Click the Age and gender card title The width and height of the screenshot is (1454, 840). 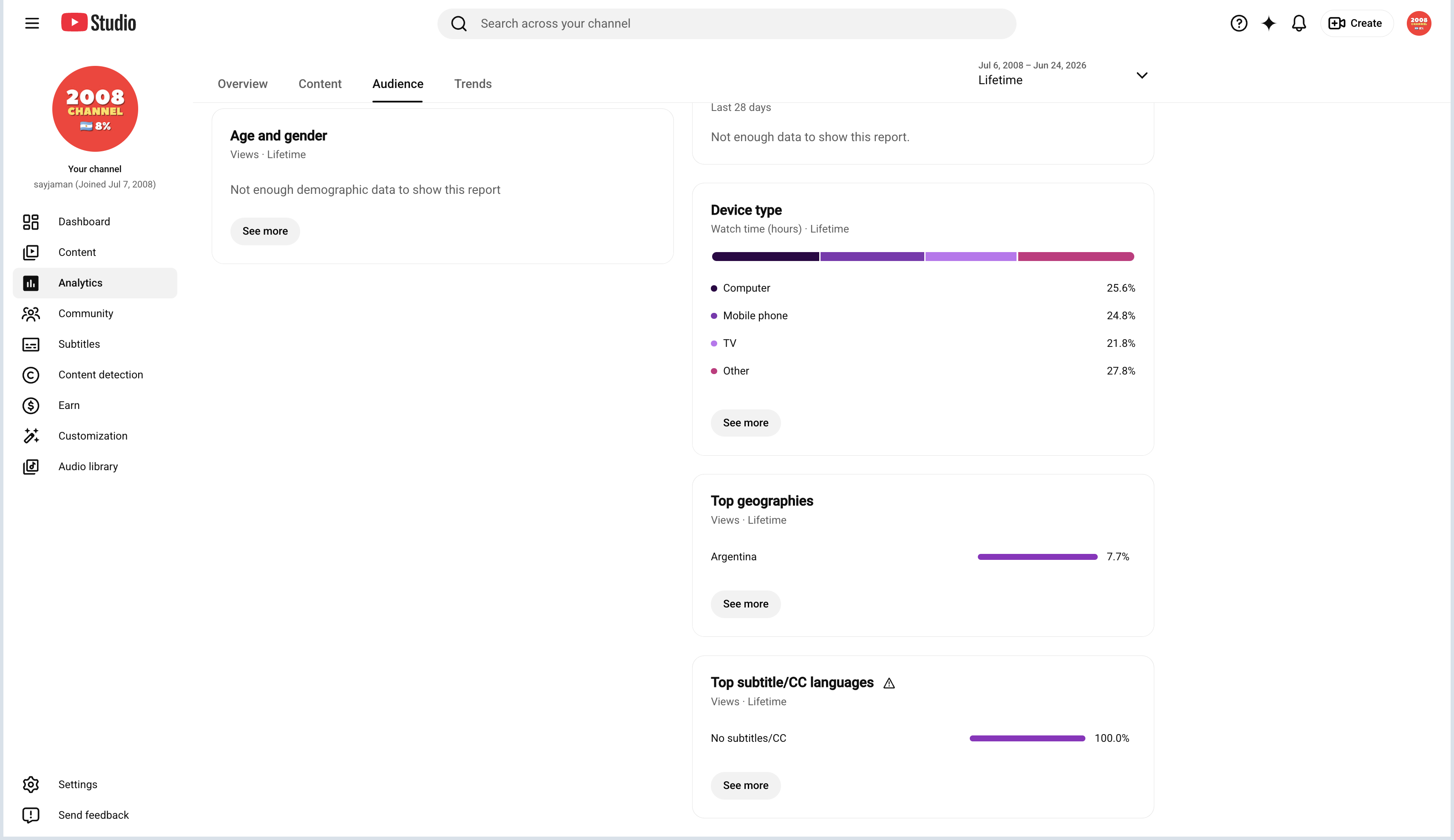(x=279, y=136)
